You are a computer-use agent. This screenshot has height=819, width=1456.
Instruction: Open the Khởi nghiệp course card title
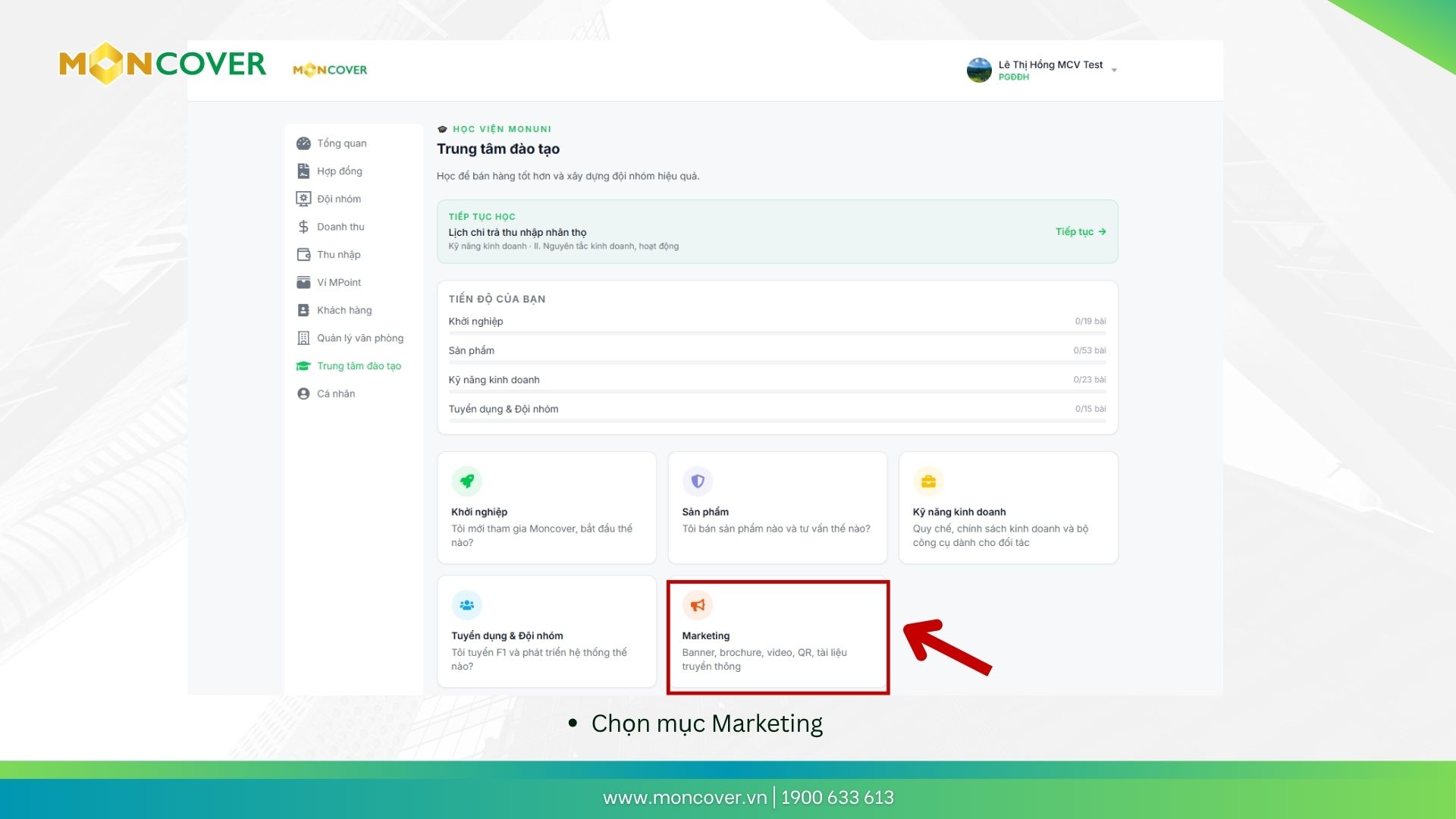[x=479, y=512]
